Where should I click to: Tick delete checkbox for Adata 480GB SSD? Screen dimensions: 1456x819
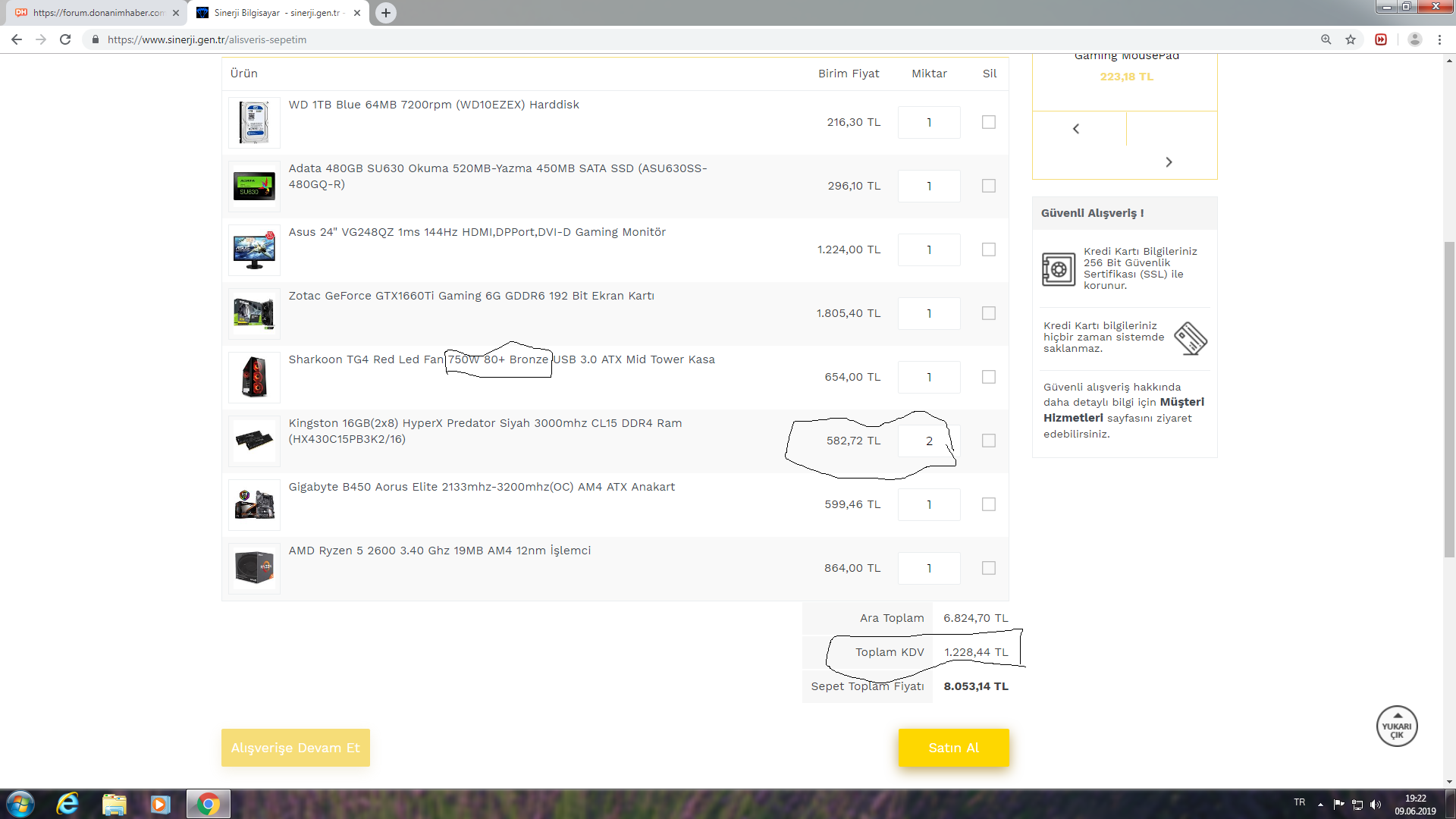[x=989, y=186]
